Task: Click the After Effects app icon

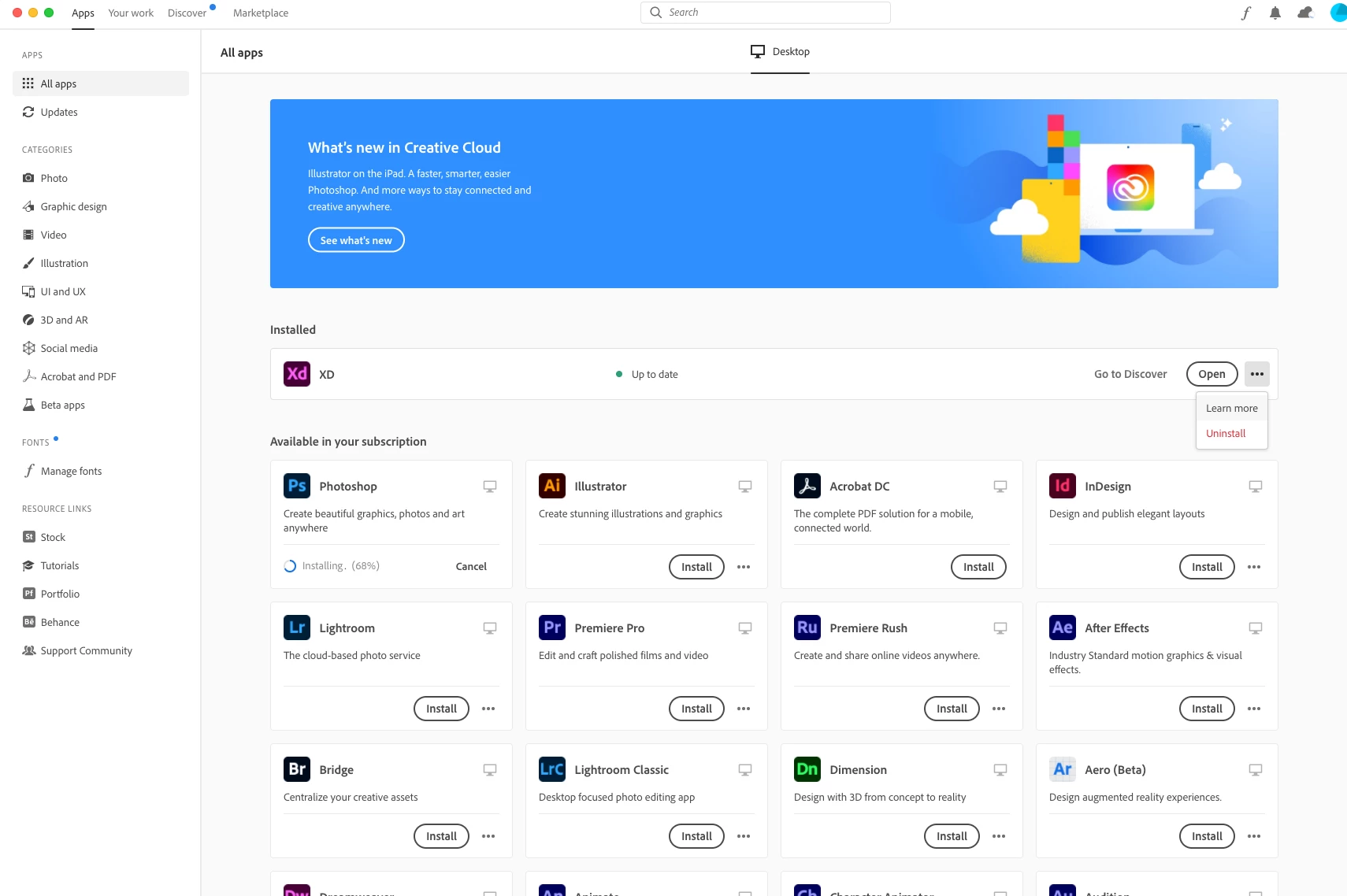Action: pos(1063,628)
